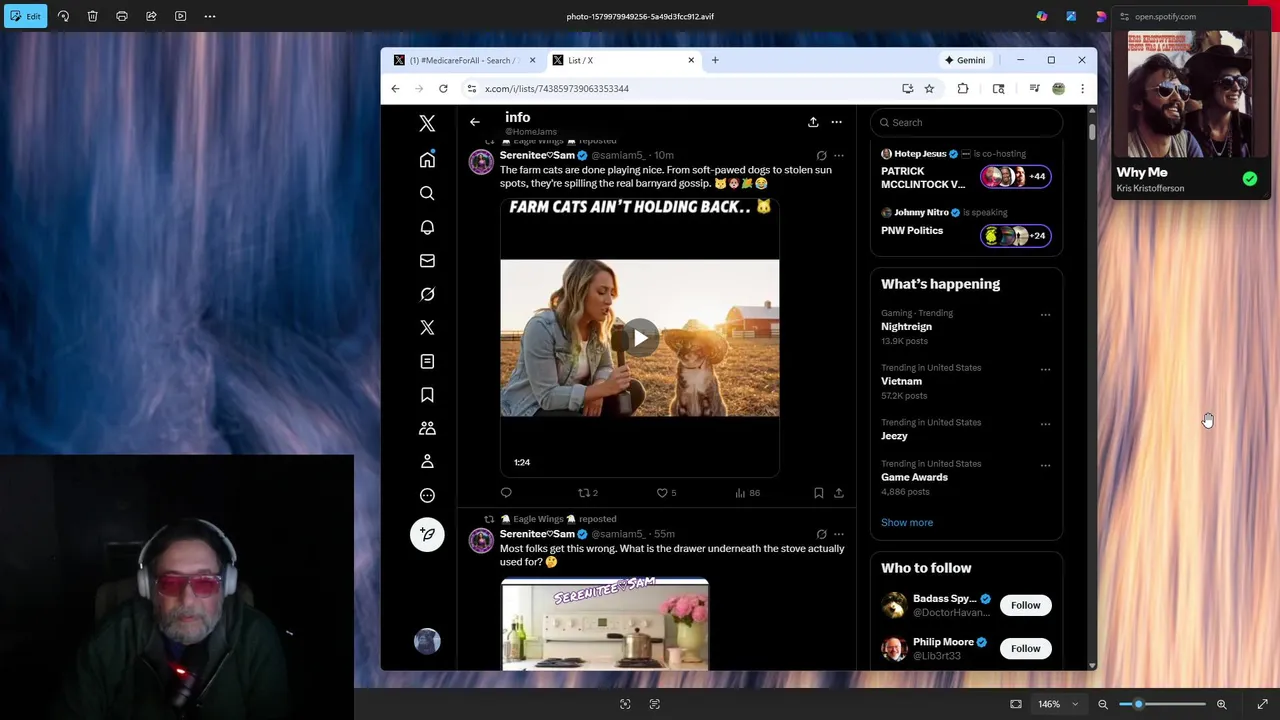Share the info list with the share icon
This screenshot has width=1280, height=720.
click(x=813, y=122)
